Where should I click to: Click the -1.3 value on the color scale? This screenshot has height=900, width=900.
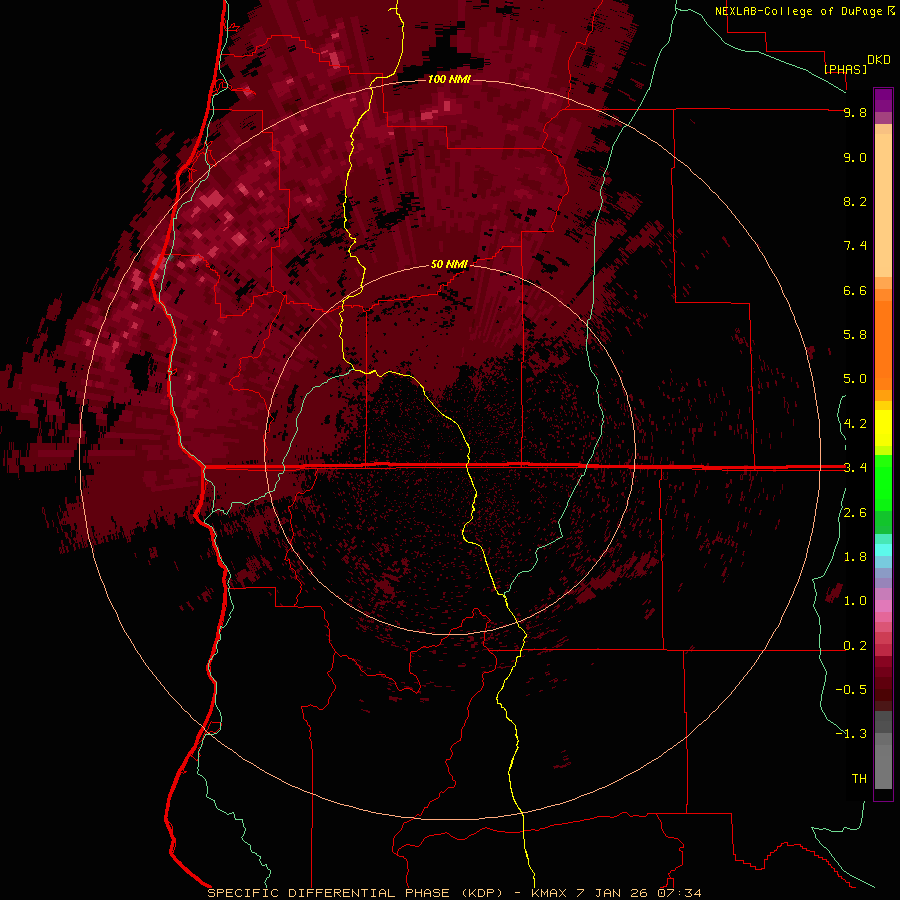pyautogui.click(x=851, y=734)
